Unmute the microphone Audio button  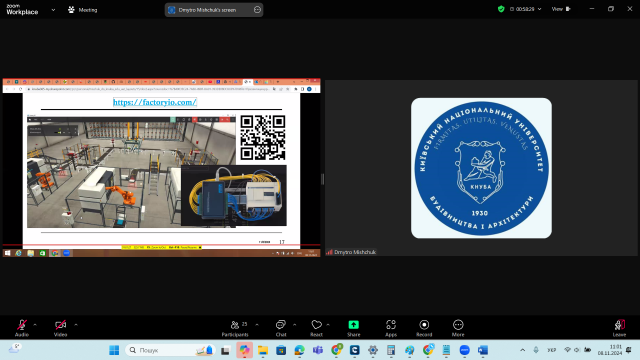(x=22, y=328)
